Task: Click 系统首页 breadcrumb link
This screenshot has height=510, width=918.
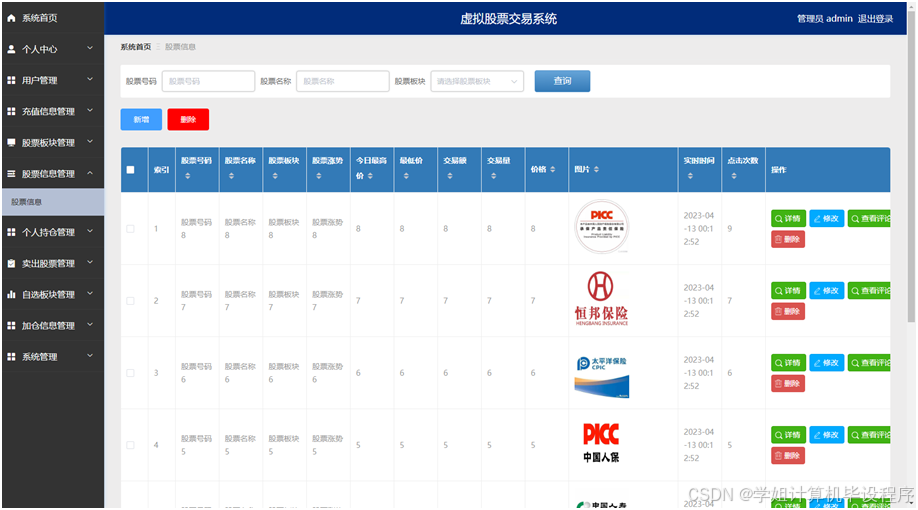Action: pyautogui.click(x=136, y=47)
